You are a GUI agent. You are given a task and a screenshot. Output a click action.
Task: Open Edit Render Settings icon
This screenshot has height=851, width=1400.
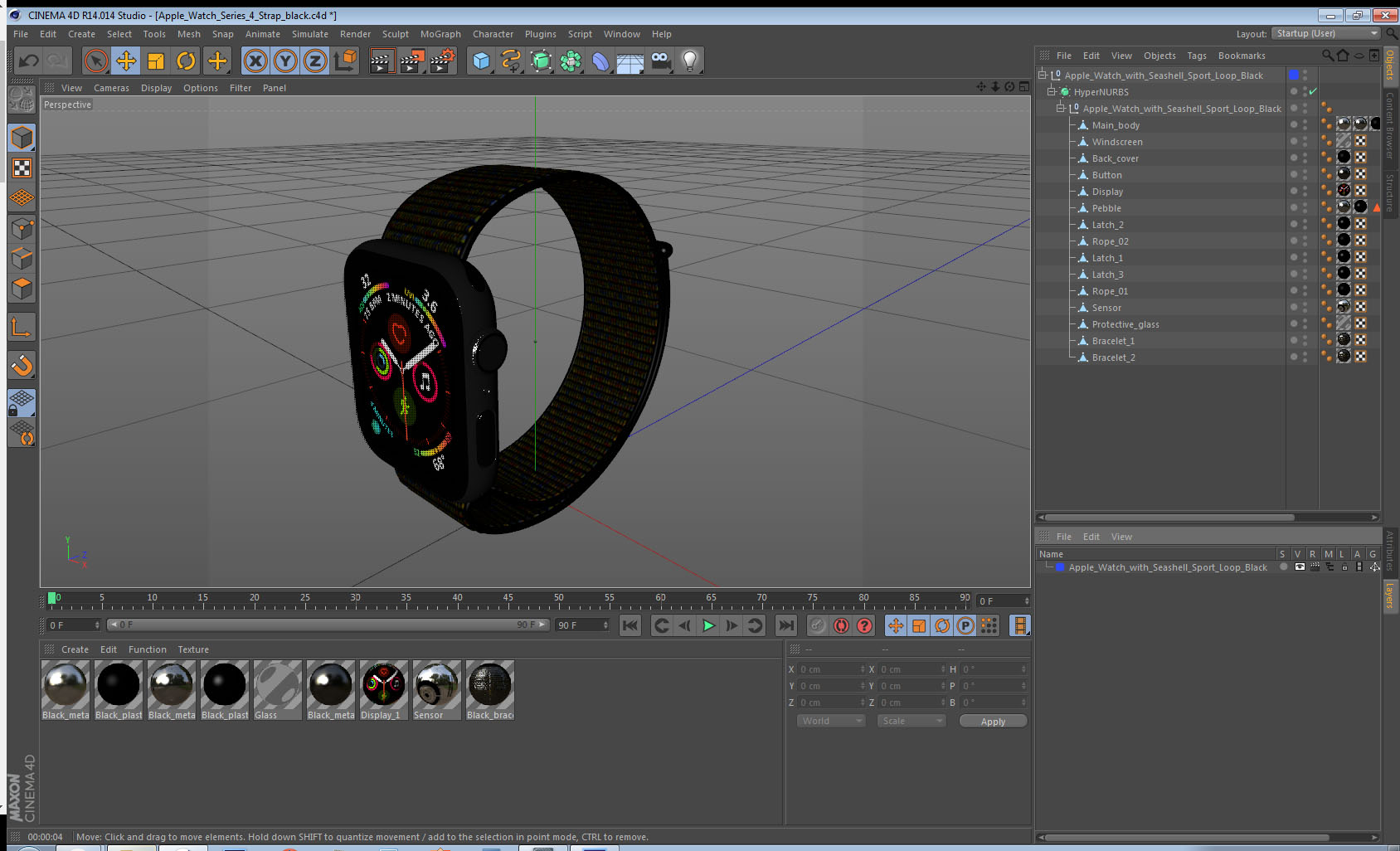(443, 61)
